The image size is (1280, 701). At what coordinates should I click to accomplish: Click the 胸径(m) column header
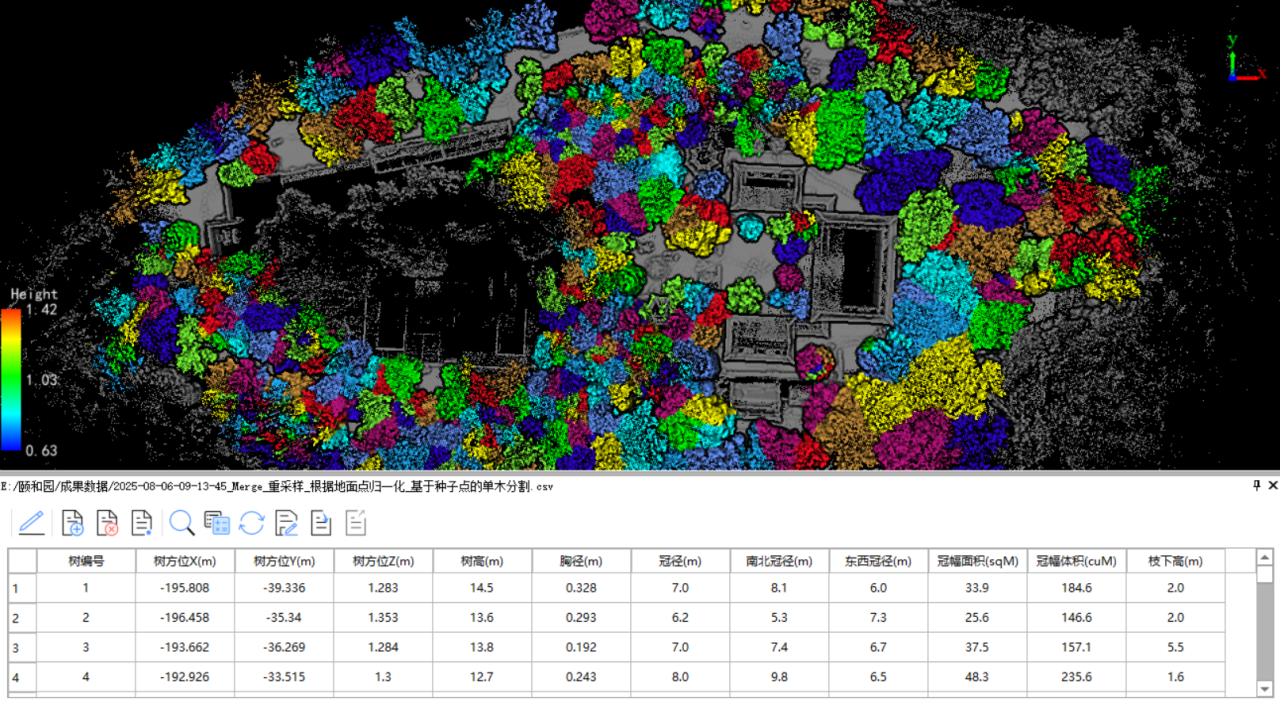coord(581,561)
